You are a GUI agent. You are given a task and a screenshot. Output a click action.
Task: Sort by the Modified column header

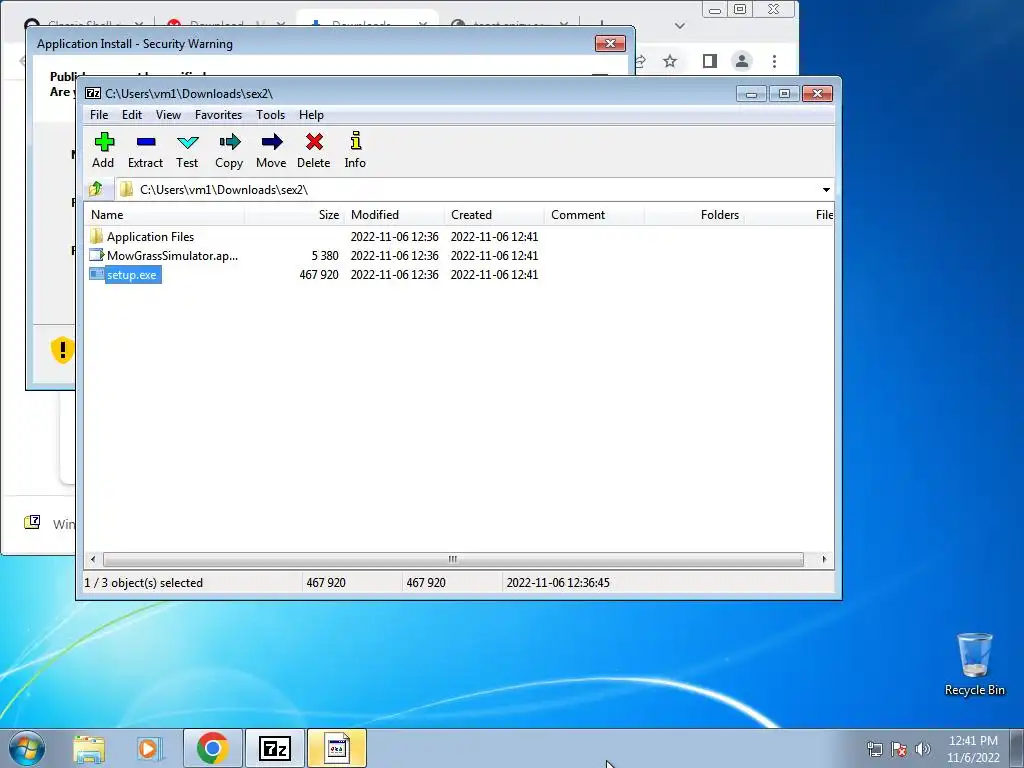coord(394,215)
